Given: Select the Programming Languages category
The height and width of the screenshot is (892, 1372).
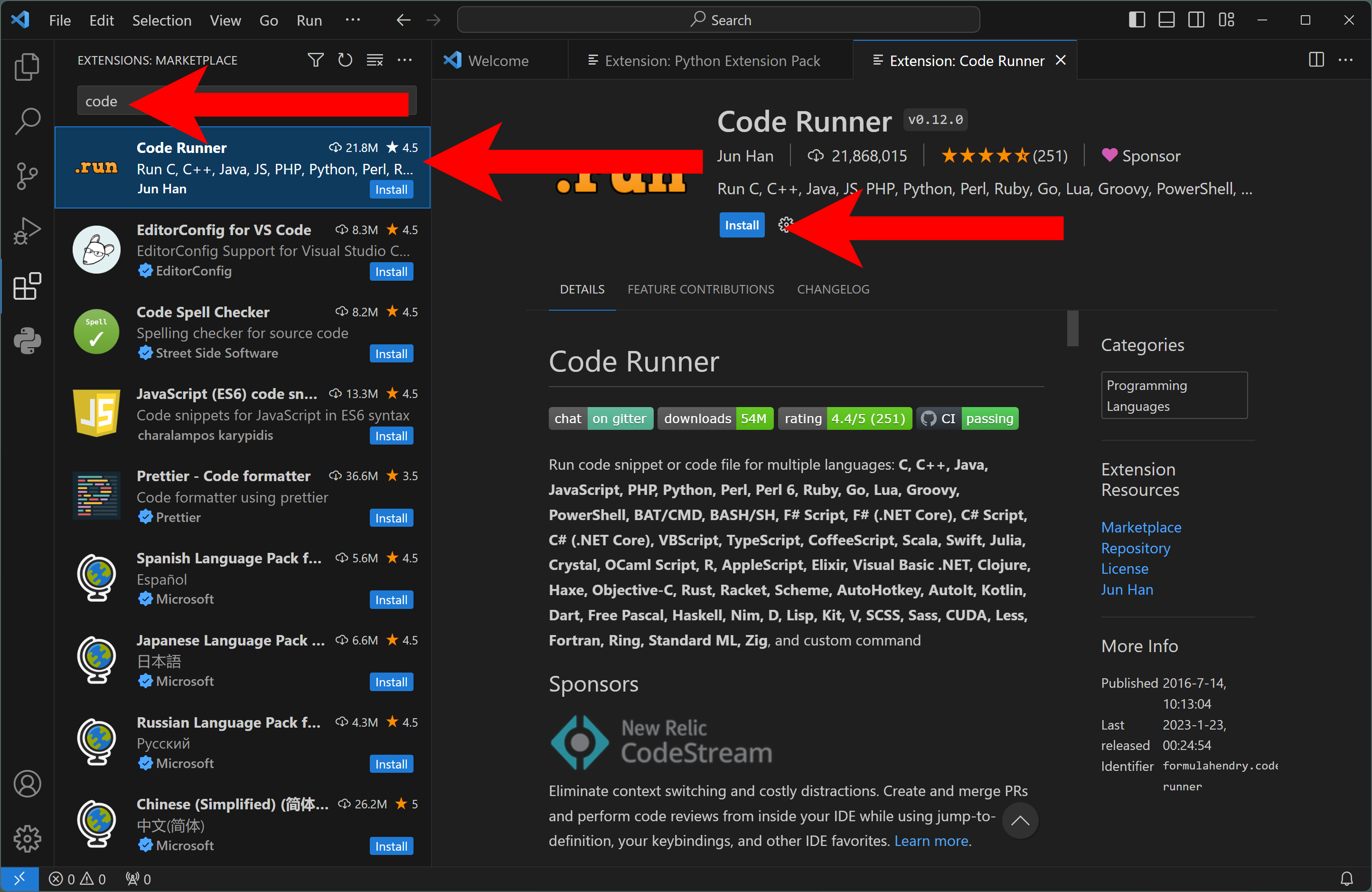Looking at the screenshot, I should (1175, 396).
